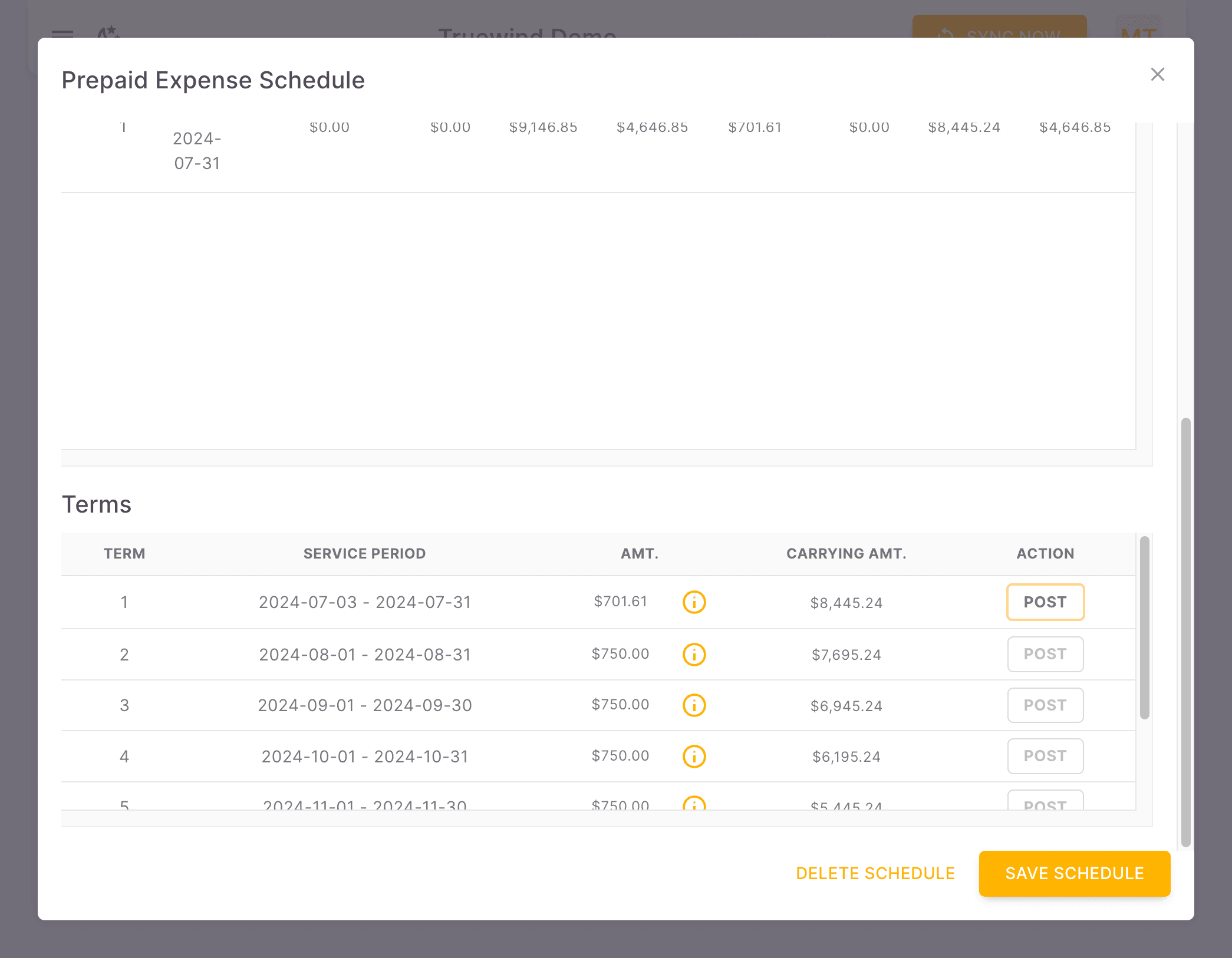
Task: Click SAVE SCHEDULE
Action: pyautogui.click(x=1074, y=873)
